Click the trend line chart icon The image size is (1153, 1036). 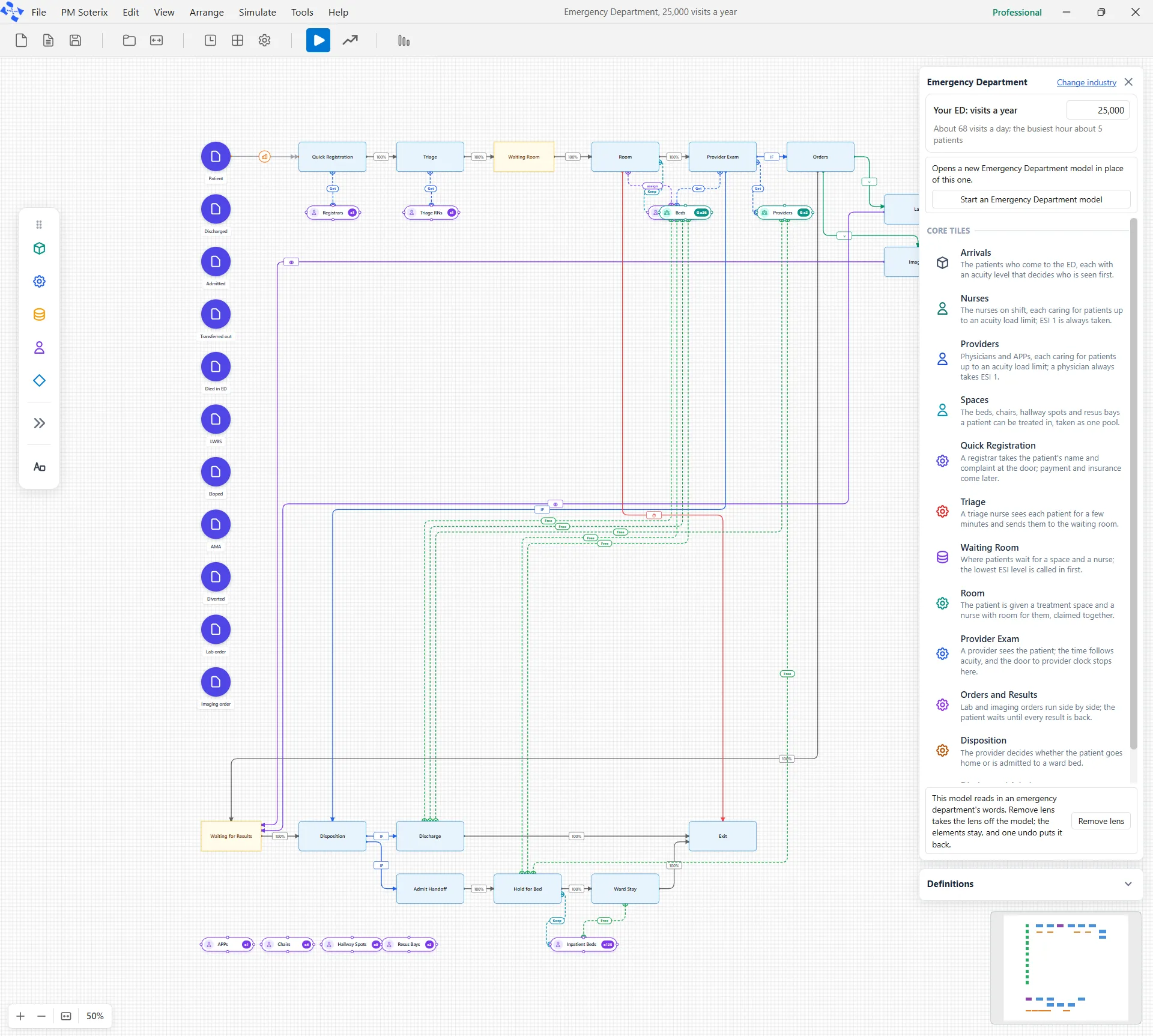click(x=350, y=40)
